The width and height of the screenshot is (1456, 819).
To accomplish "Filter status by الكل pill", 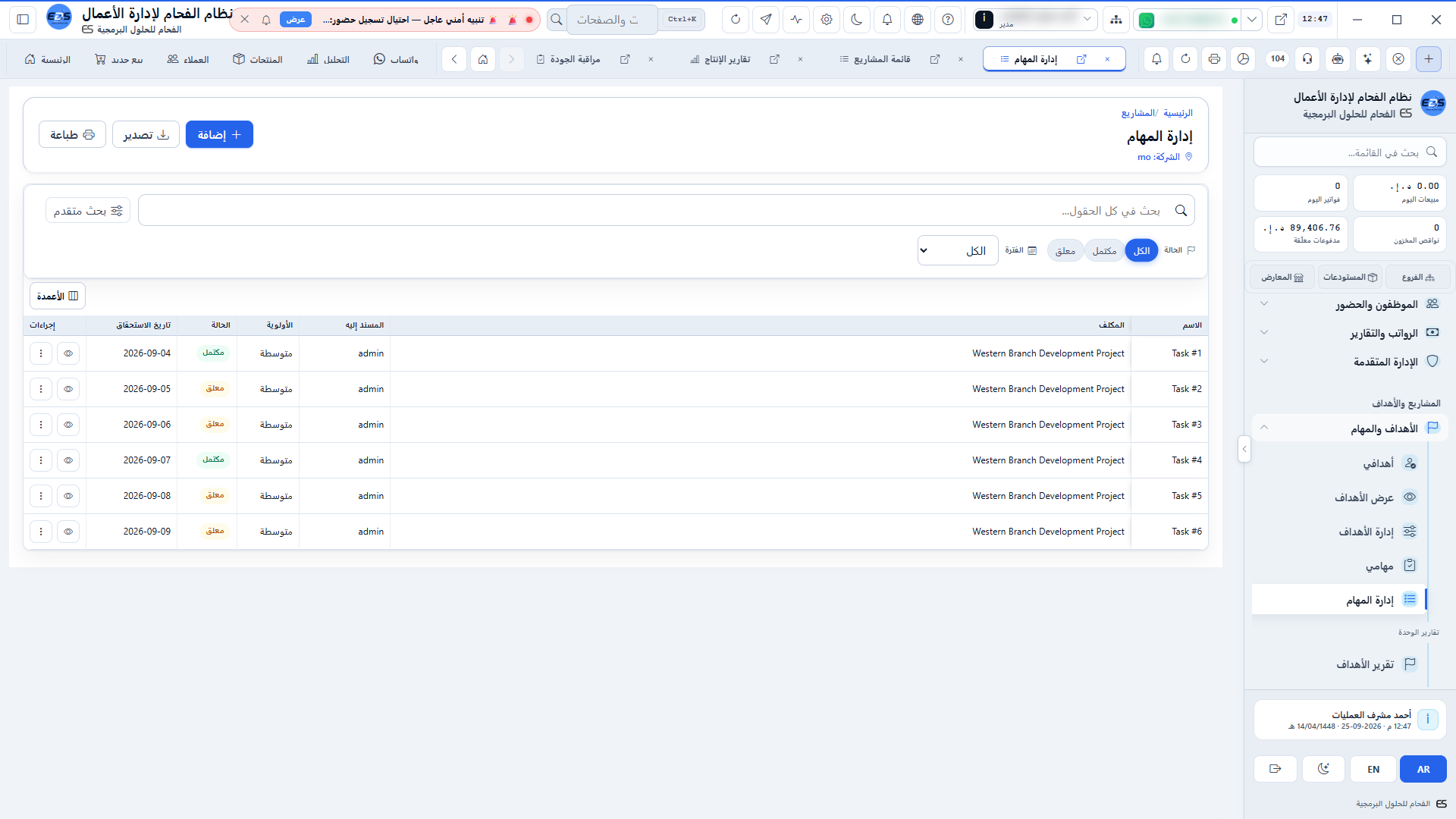I will point(1141,251).
